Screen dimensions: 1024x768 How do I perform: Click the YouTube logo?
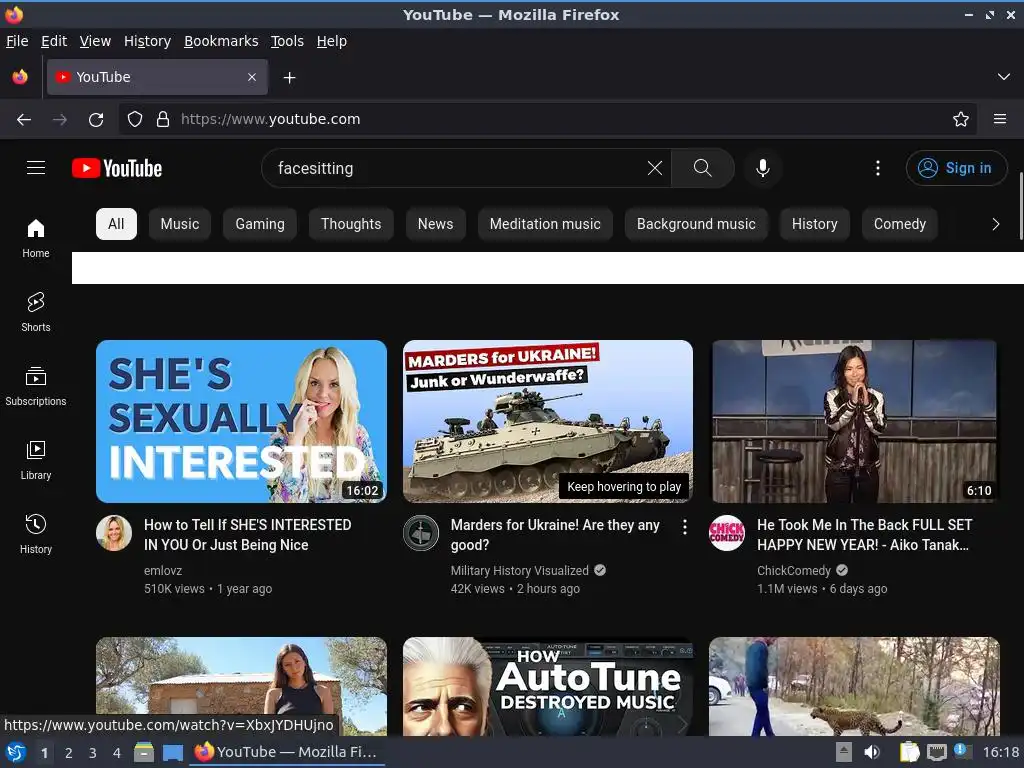tap(117, 168)
